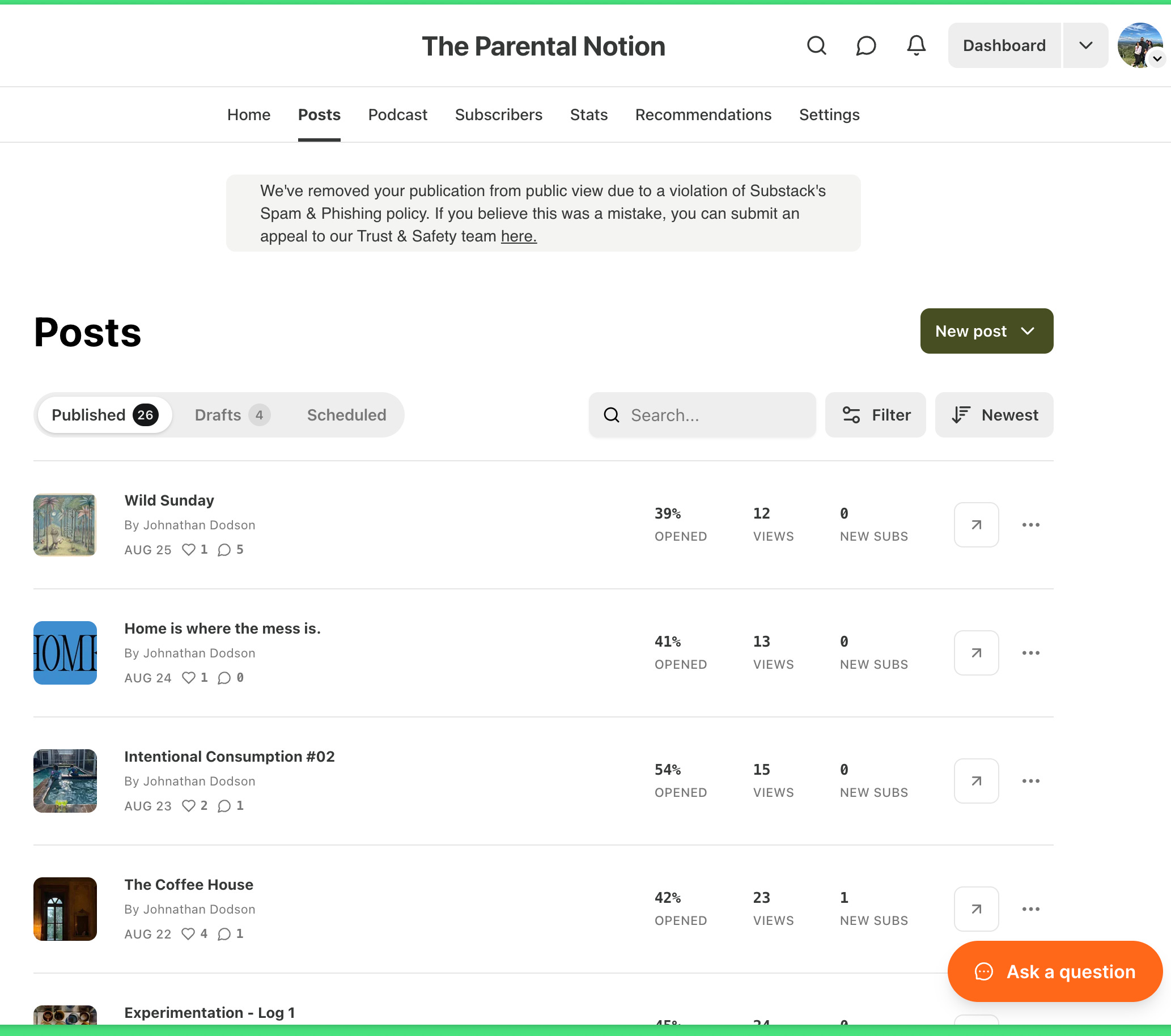Open more options for Wild Sunday post
The height and width of the screenshot is (1036, 1171).
pyautogui.click(x=1030, y=525)
